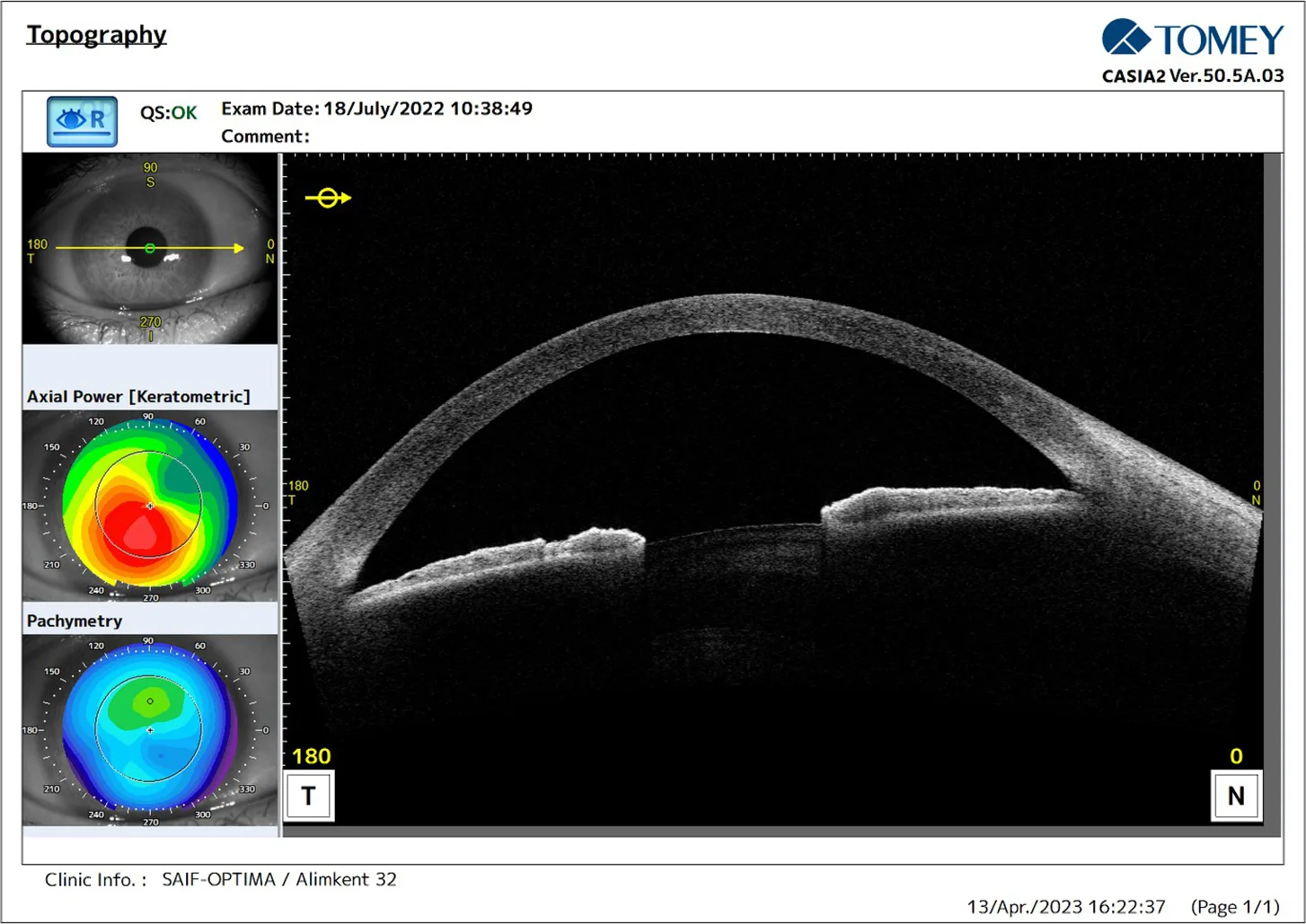
Task: Click the green center circle on eye photo
Action: coord(150,249)
